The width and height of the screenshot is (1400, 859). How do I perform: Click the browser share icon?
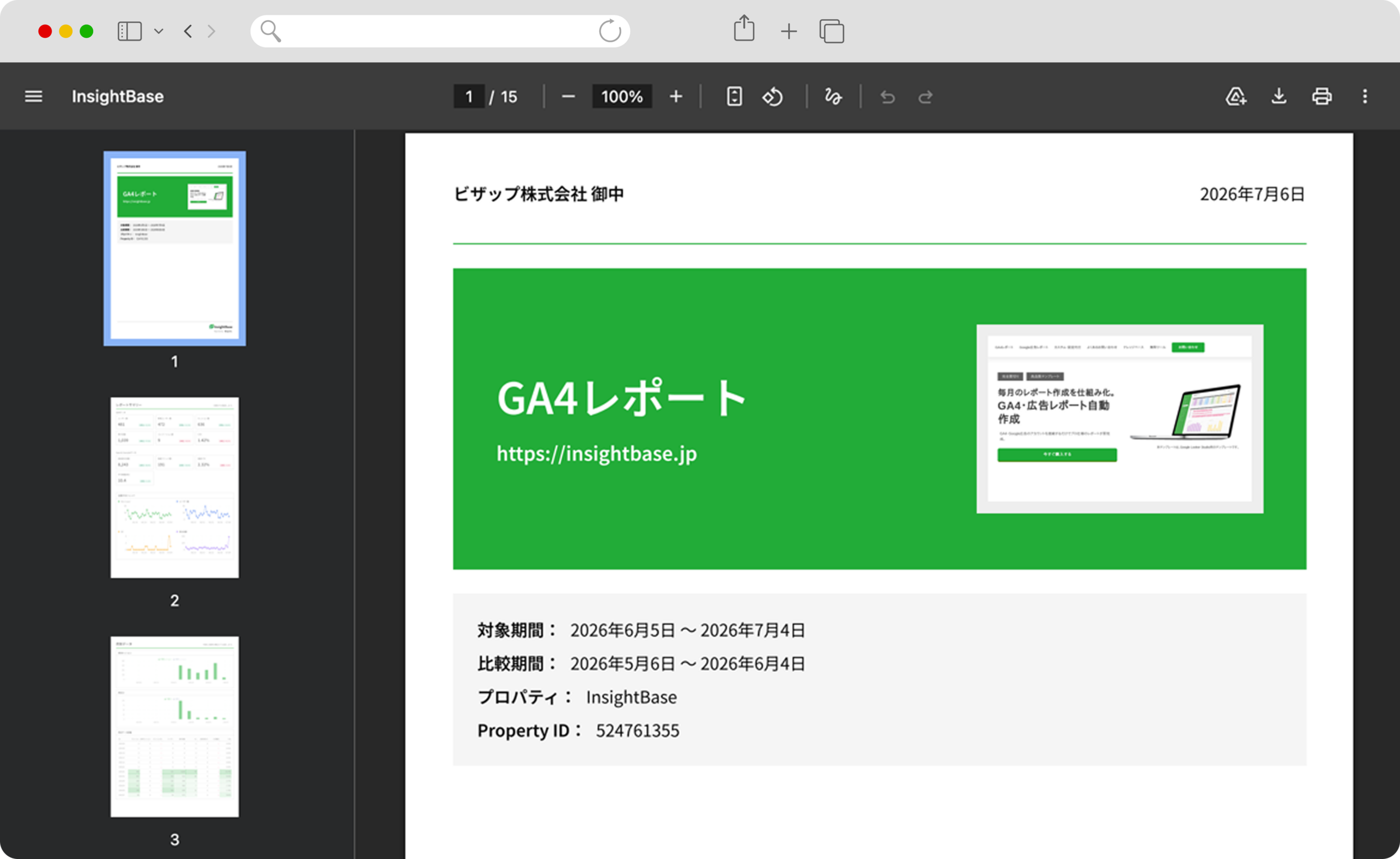coord(744,28)
